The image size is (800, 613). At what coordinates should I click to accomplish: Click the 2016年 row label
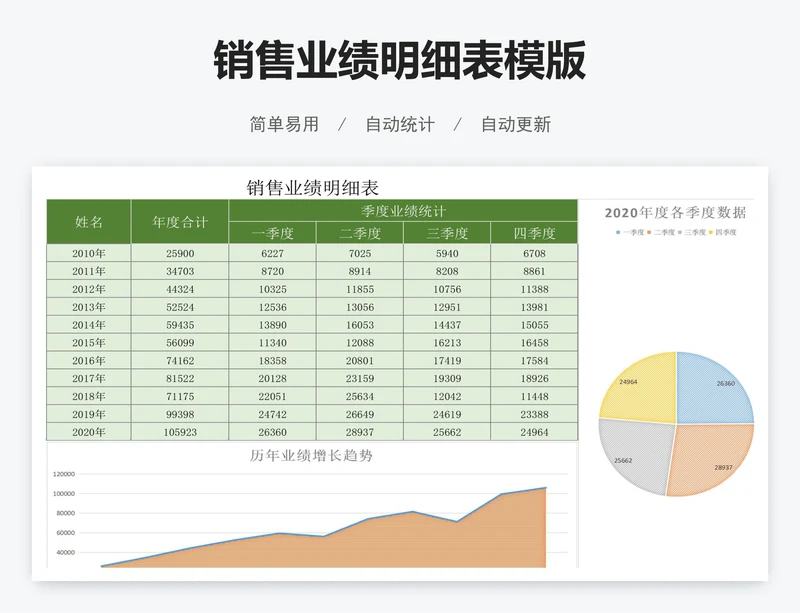[x=89, y=360]
